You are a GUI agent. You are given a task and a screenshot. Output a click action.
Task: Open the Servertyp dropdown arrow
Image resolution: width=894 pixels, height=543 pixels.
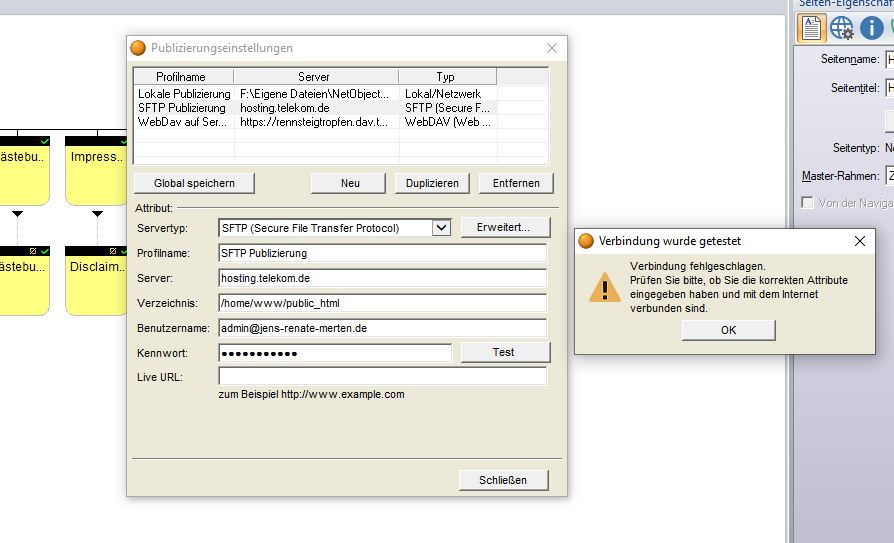tap(441, 228)
